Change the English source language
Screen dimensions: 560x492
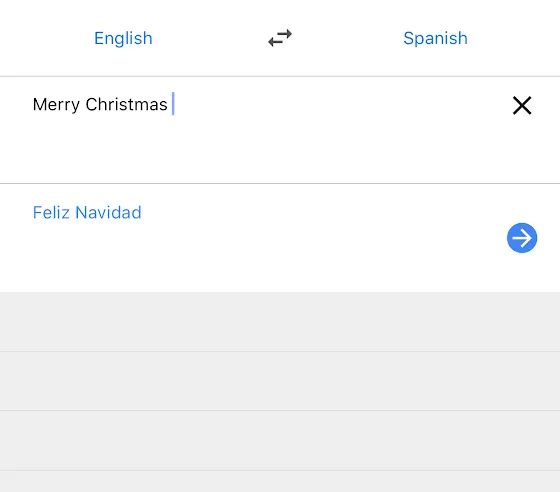coord(123,38)
